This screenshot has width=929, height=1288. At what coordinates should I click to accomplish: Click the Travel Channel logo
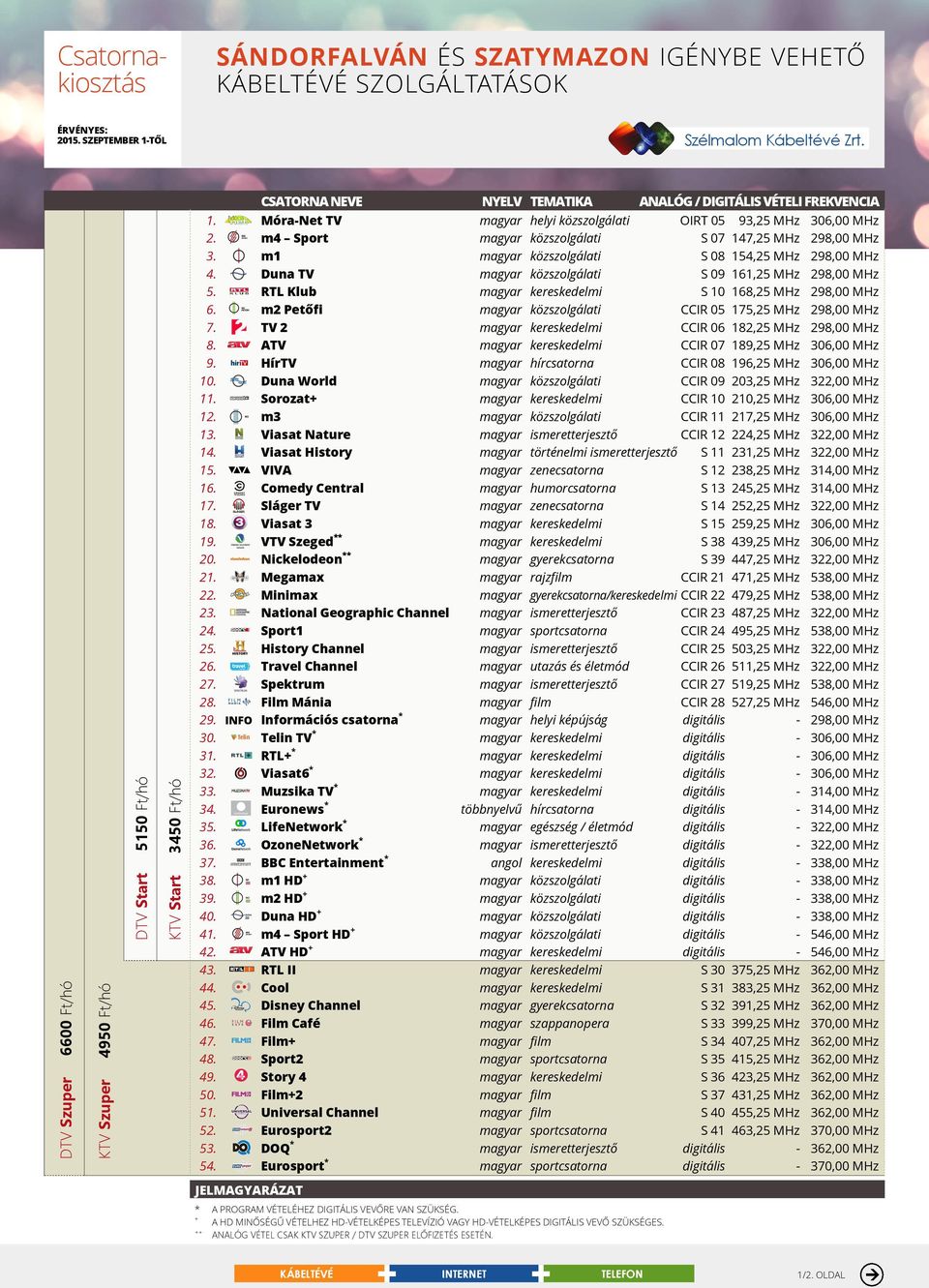[x=238, y=667]
